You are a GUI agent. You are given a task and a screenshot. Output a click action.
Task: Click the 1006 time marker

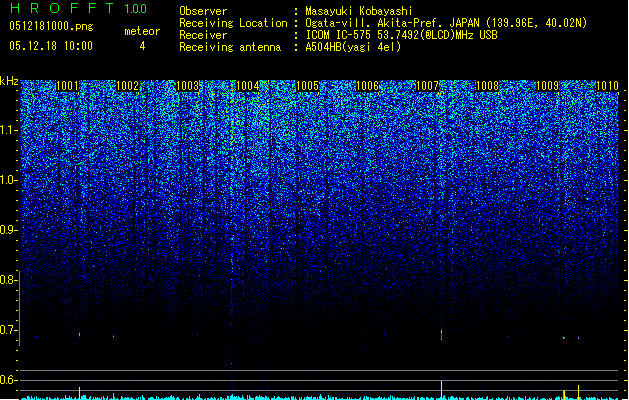(x=367, y=86)
